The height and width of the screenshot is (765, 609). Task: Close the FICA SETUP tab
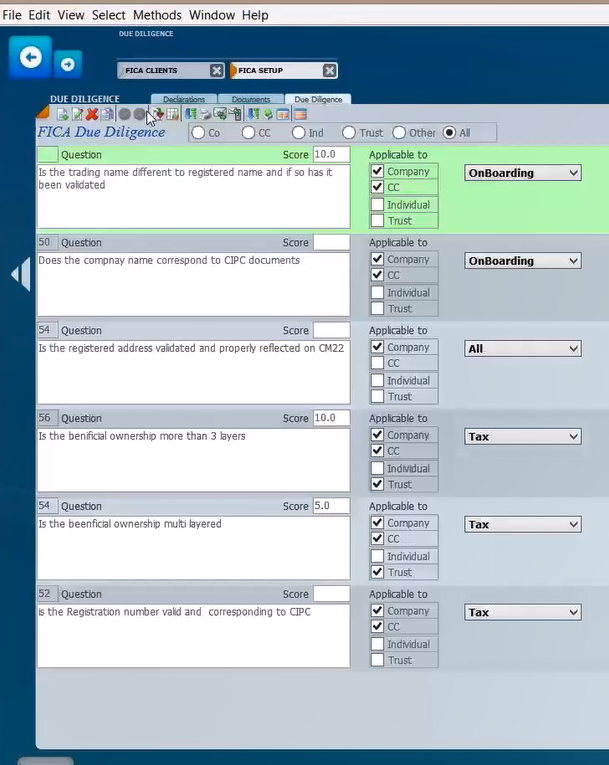tap(329, 71)
